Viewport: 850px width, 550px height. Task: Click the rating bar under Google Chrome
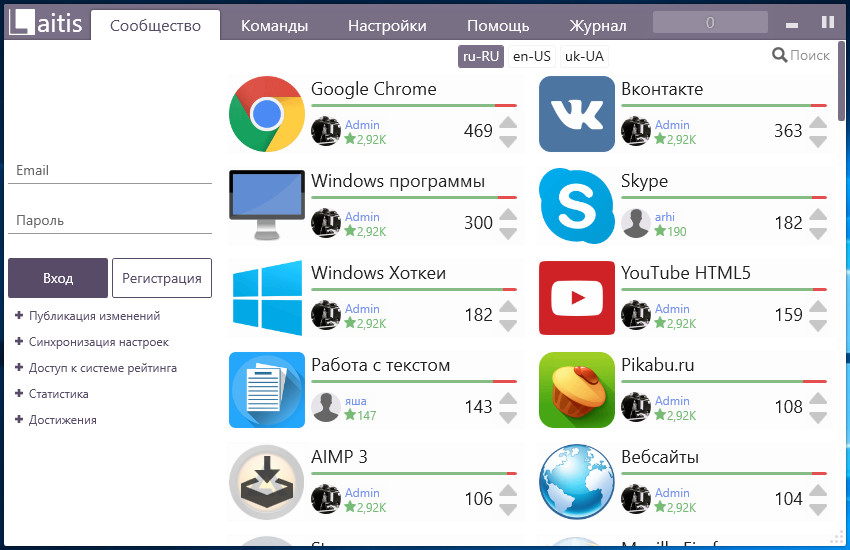pos(414,105)
